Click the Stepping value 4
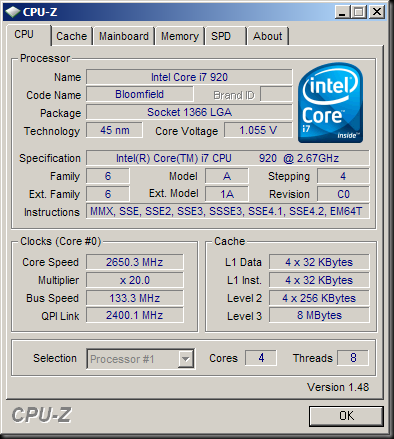394x439 pixels. click(x=343, y=176)
